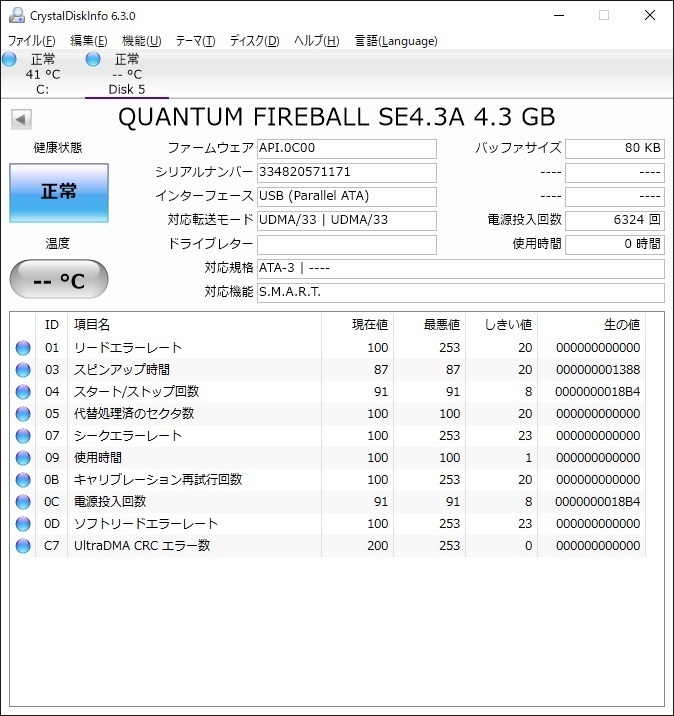674x716 pixels.
Task: Select the C: drive tab
Action: [42, 74]
